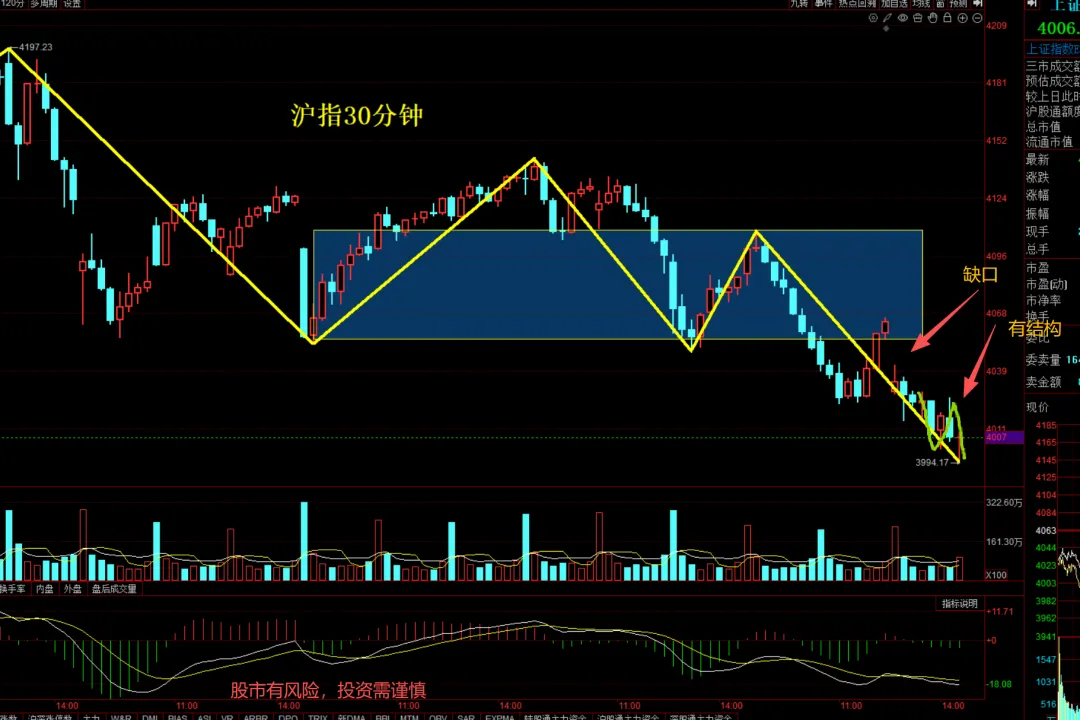Select the 外盘 tab
The height and width of the screenshot is (720, 1080).
click(72, 589)
